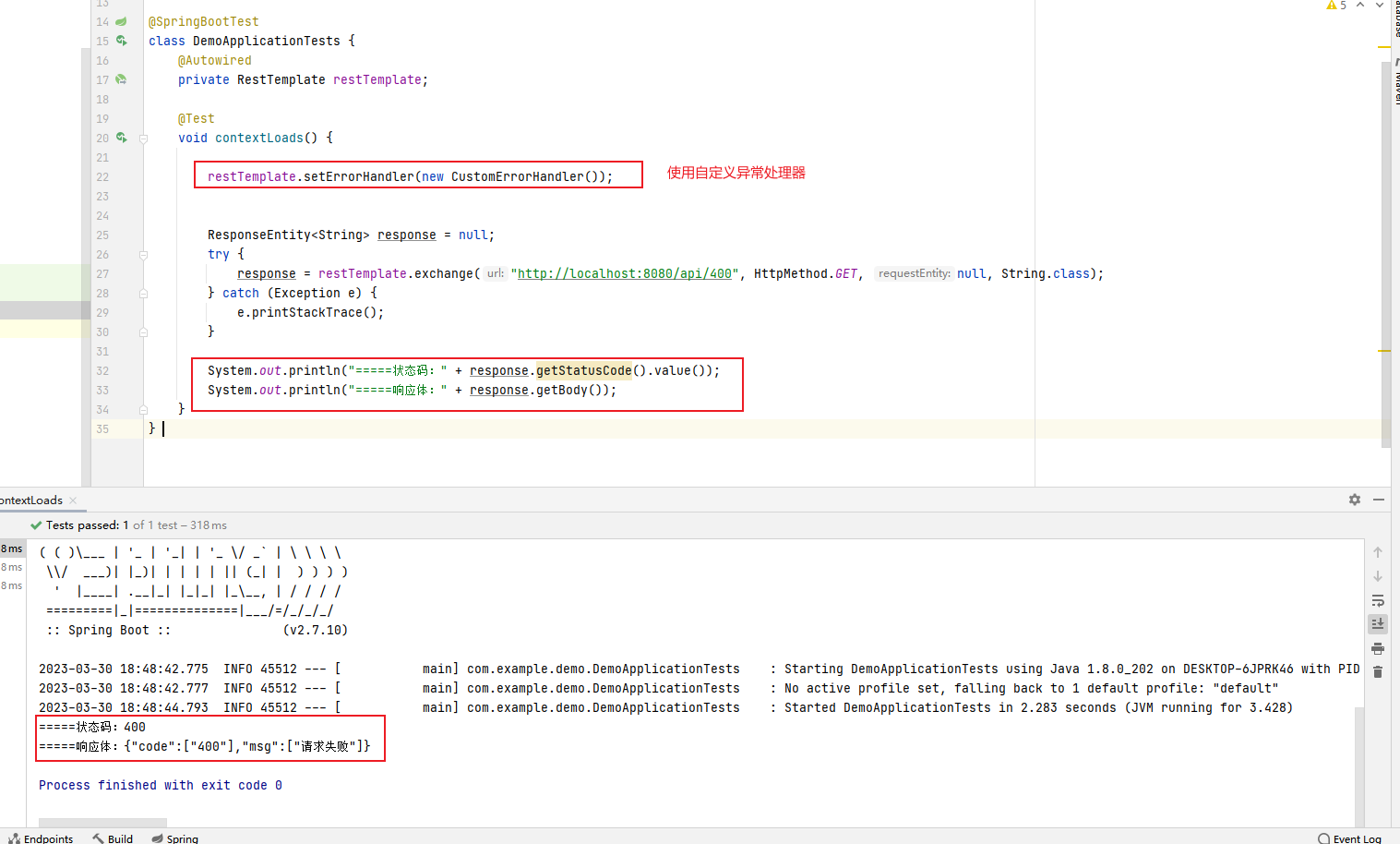Open the Spring tool window
This screenshot has height=844, width=1400.
click(174, 838)
